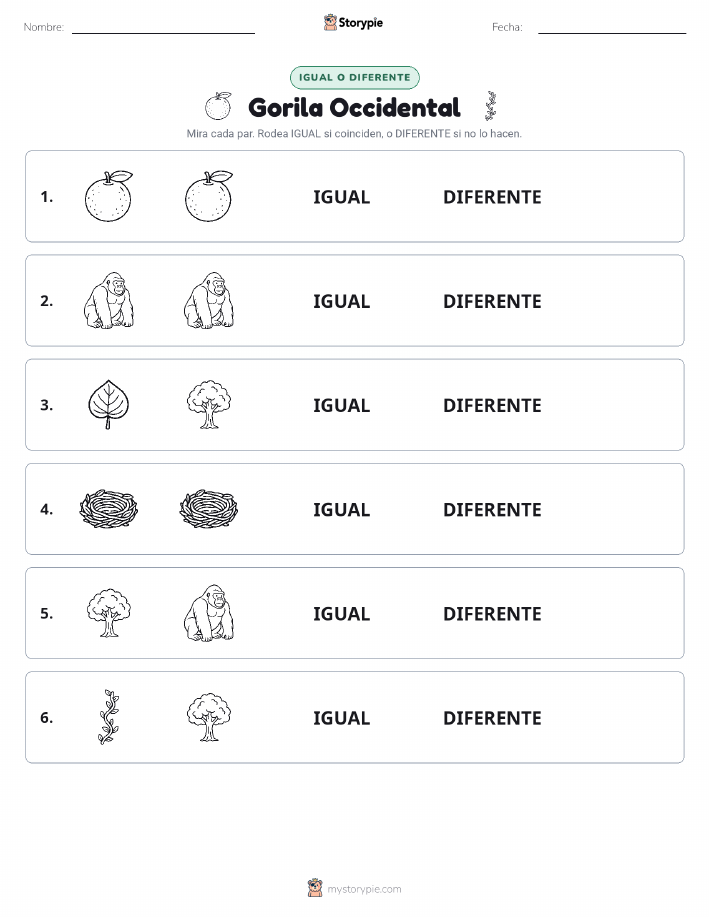Click the second gorilla in row 2
This screenshot has height=917, width=709.
coord(209,300)
